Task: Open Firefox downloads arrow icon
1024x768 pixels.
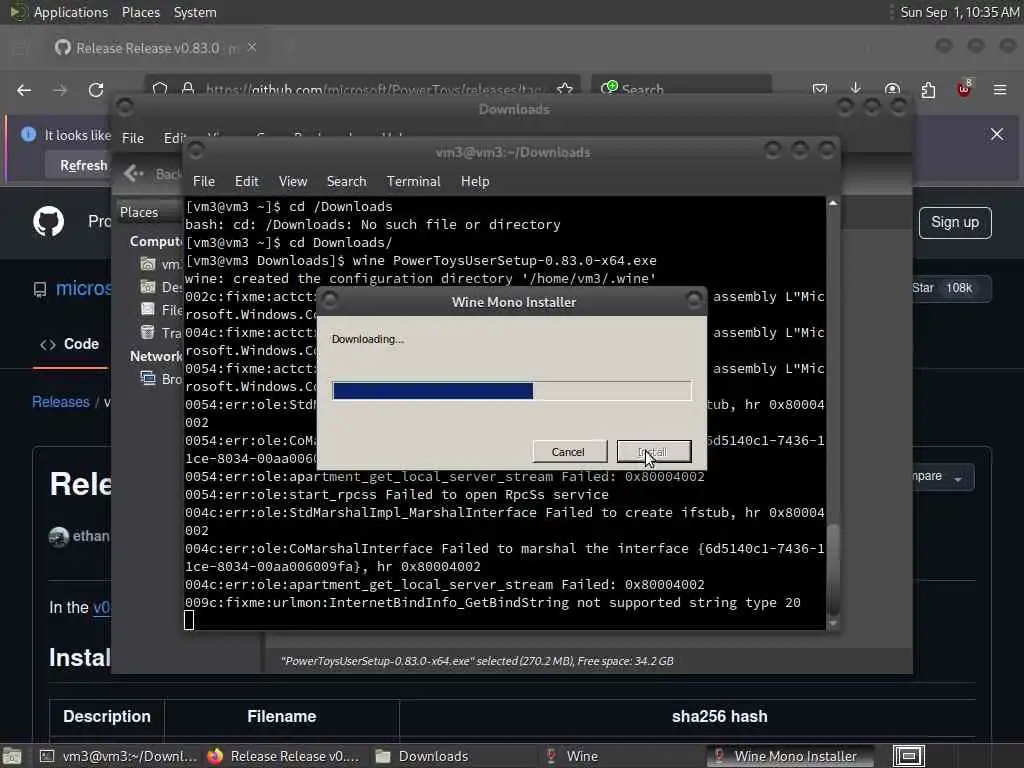Action: click(x=856, y=89)
